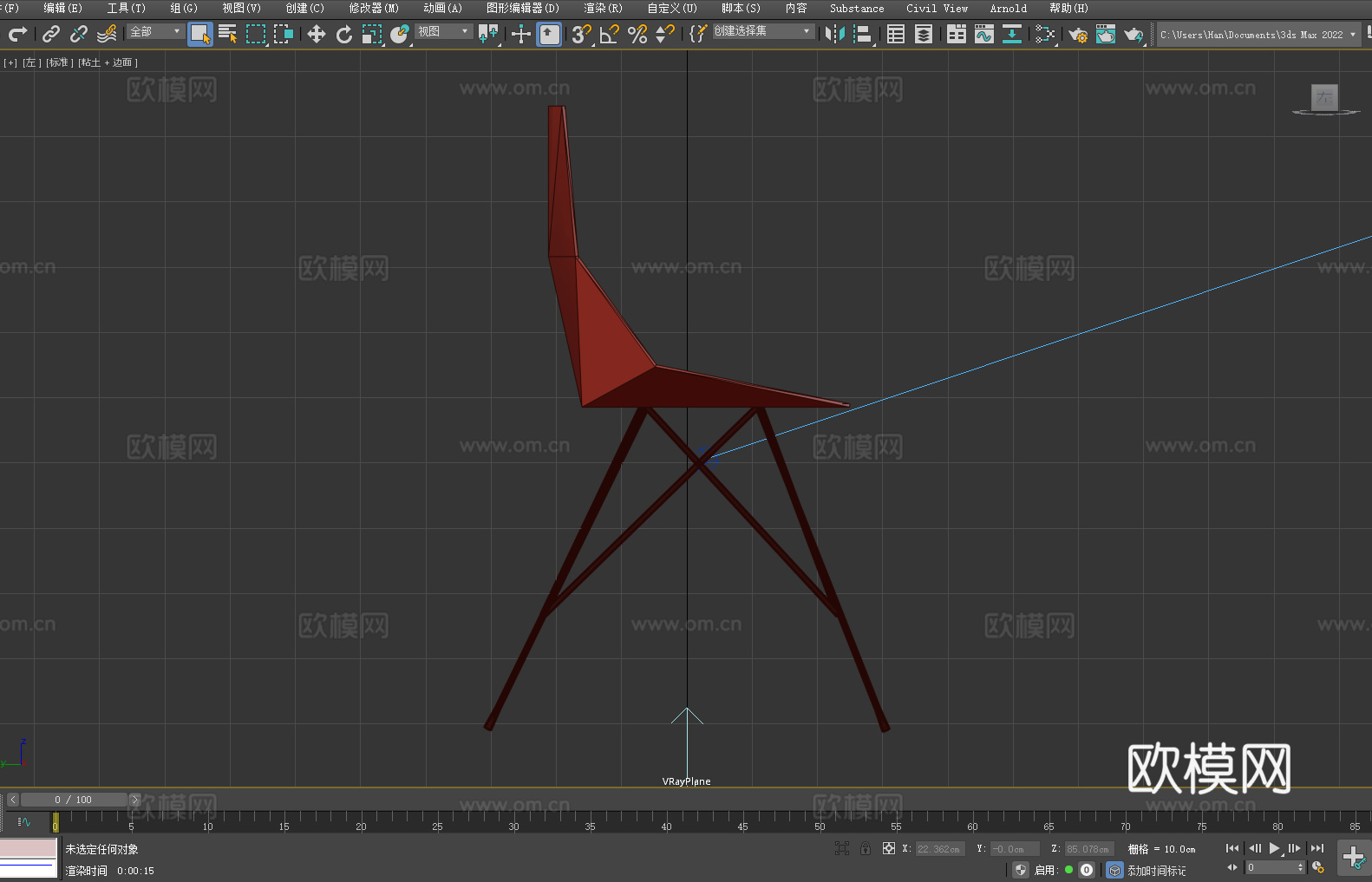Screen dimensions: 1372x882
Task: Activate the Select and Link tool
Action: (51, 34)
